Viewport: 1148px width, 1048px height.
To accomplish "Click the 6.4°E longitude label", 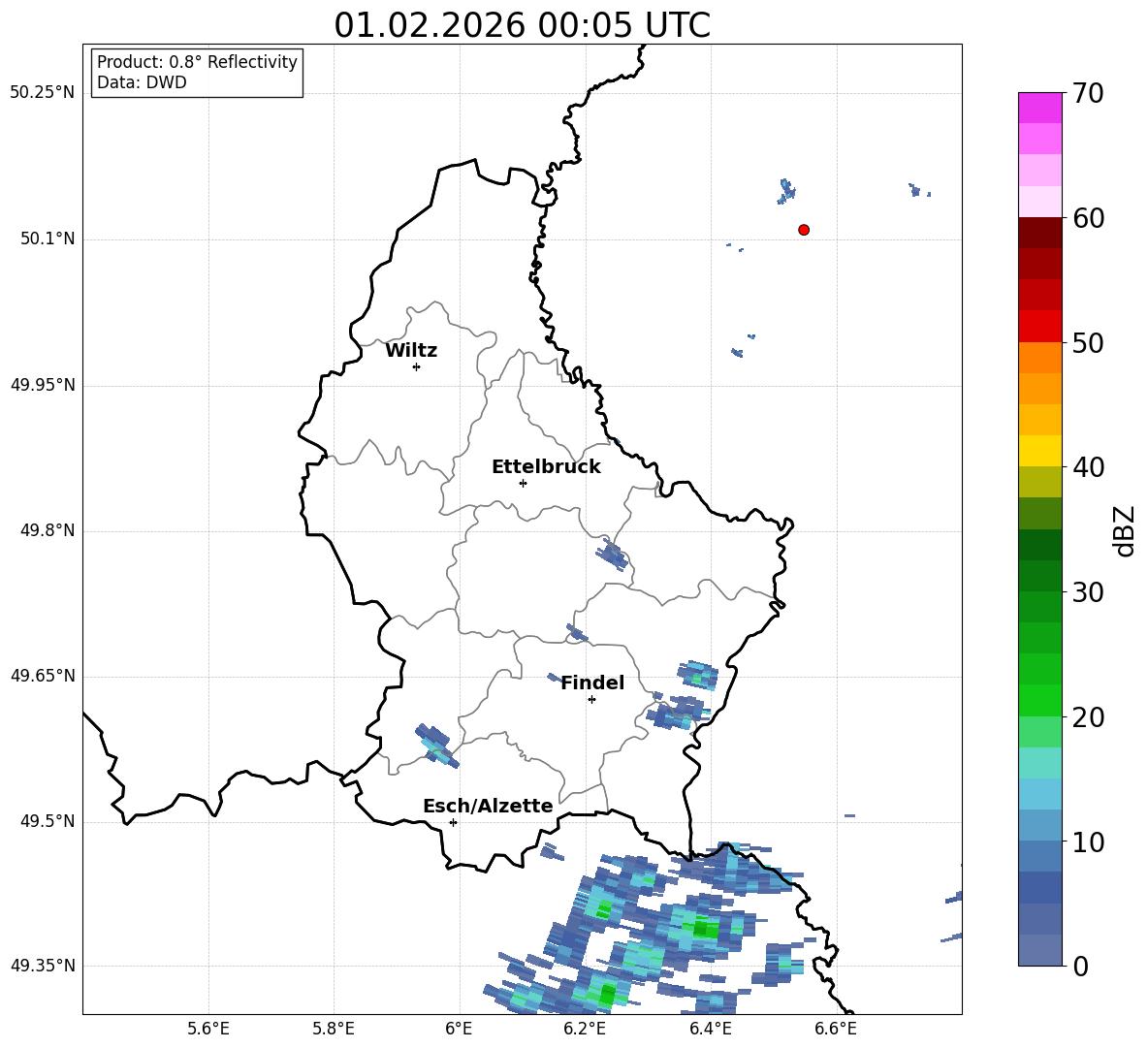I will [x=710, y=1029].
